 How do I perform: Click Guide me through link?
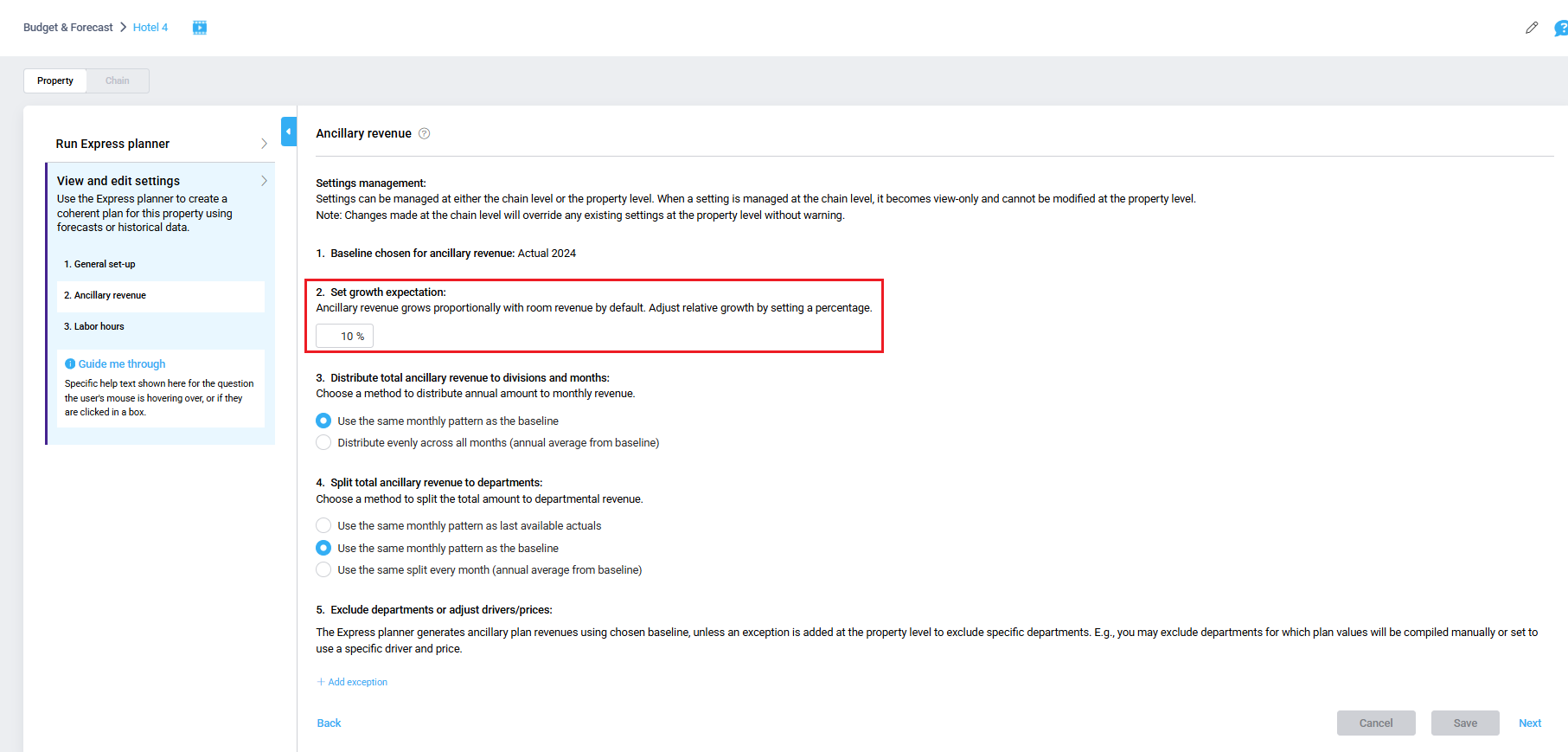tap(122, 364)
